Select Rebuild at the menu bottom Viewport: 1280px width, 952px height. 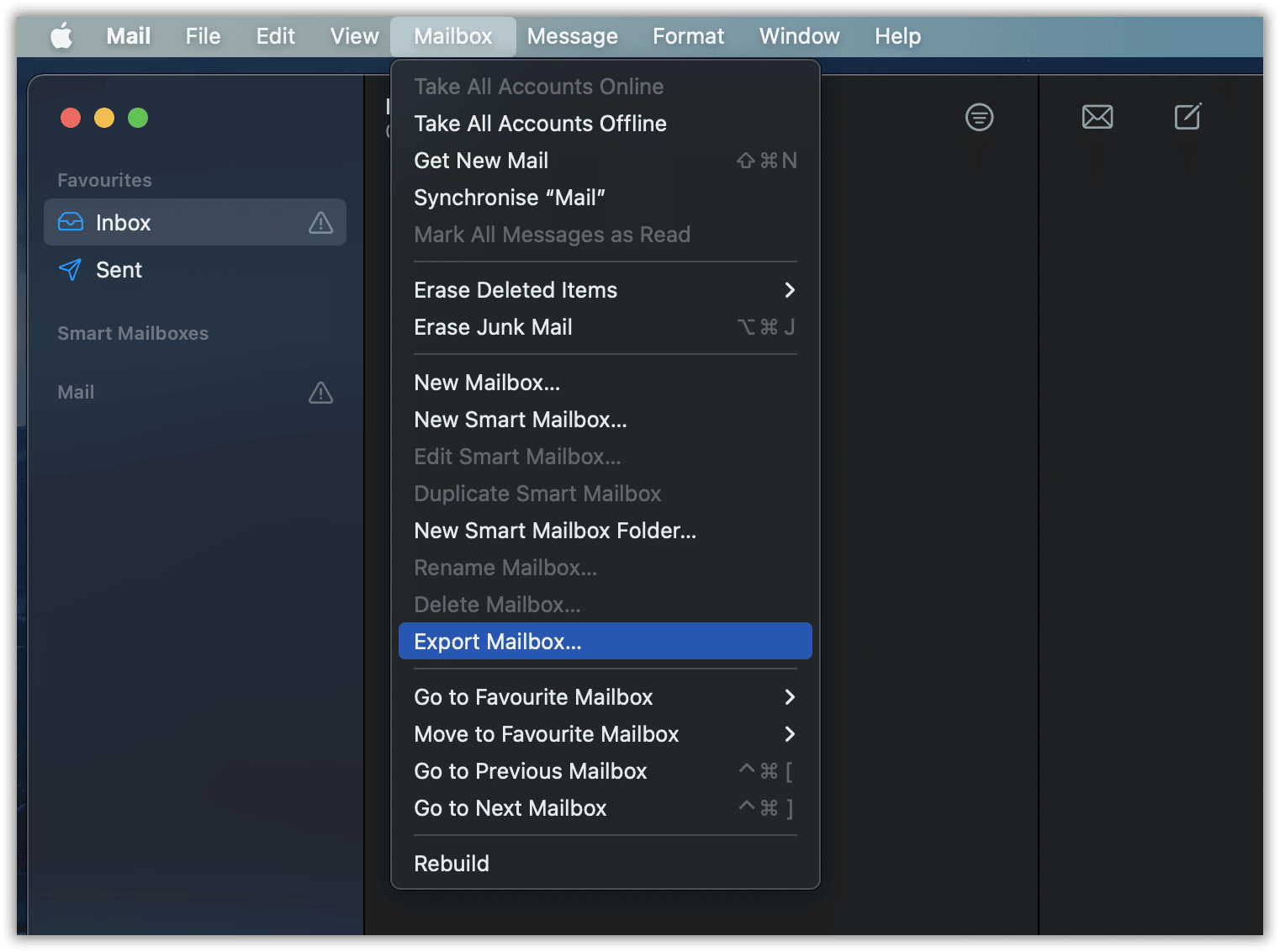[452, 864]
